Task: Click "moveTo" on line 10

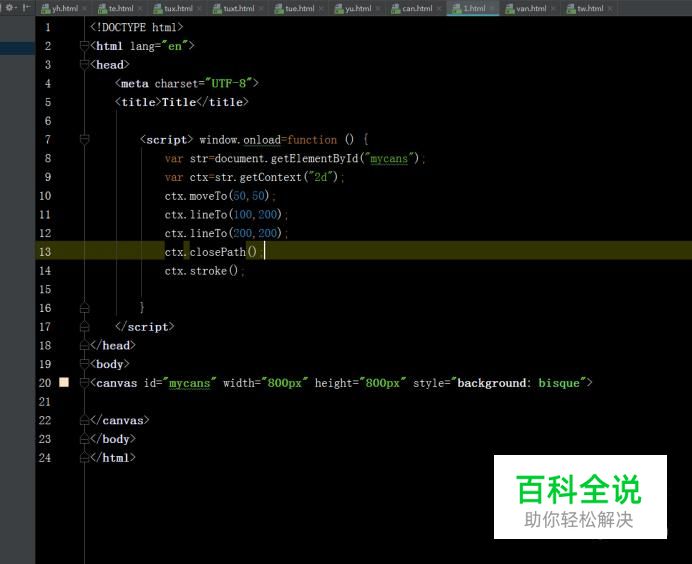Action: (208, 196)
